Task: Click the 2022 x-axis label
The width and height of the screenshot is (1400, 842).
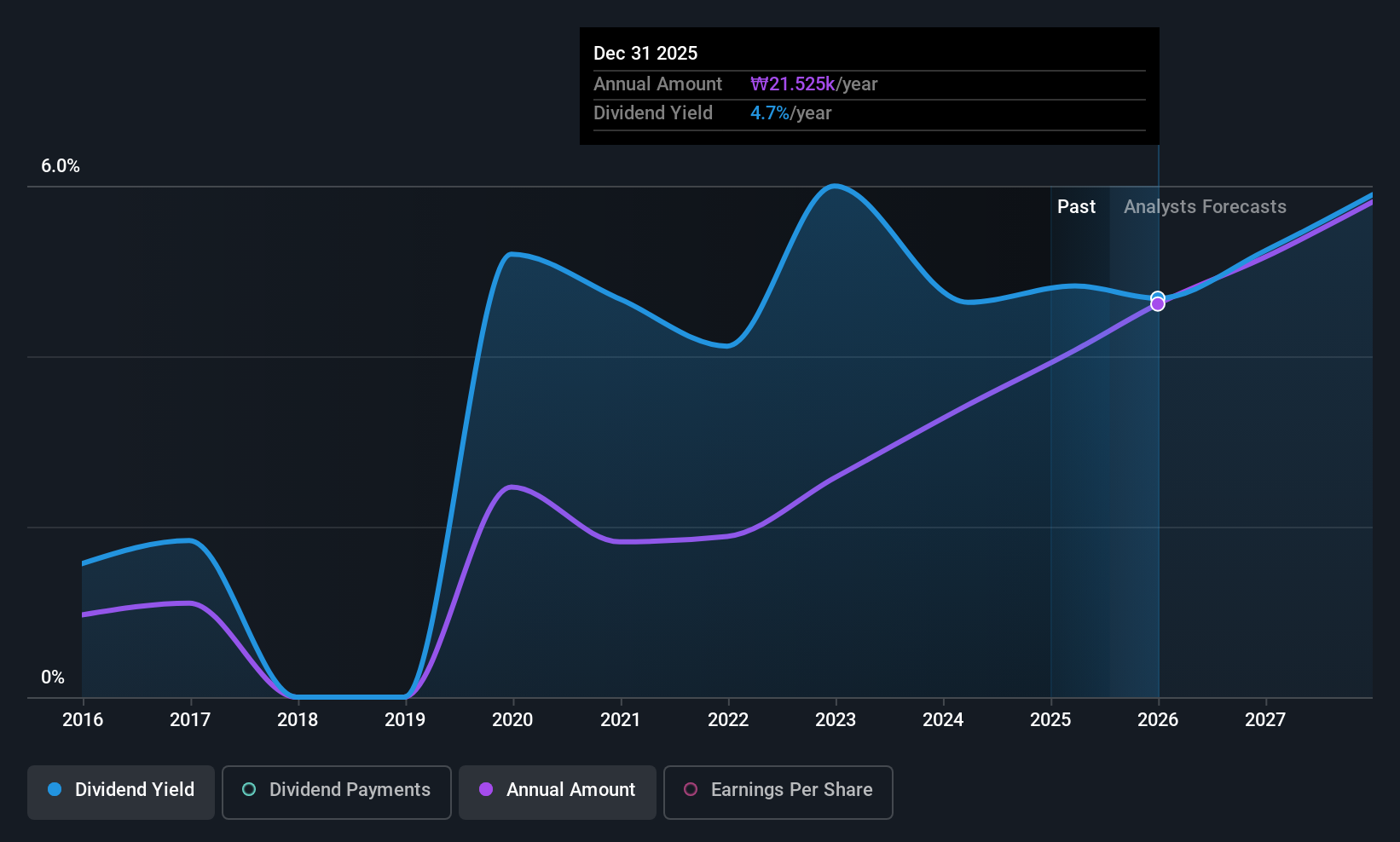Action: (728, 720)
